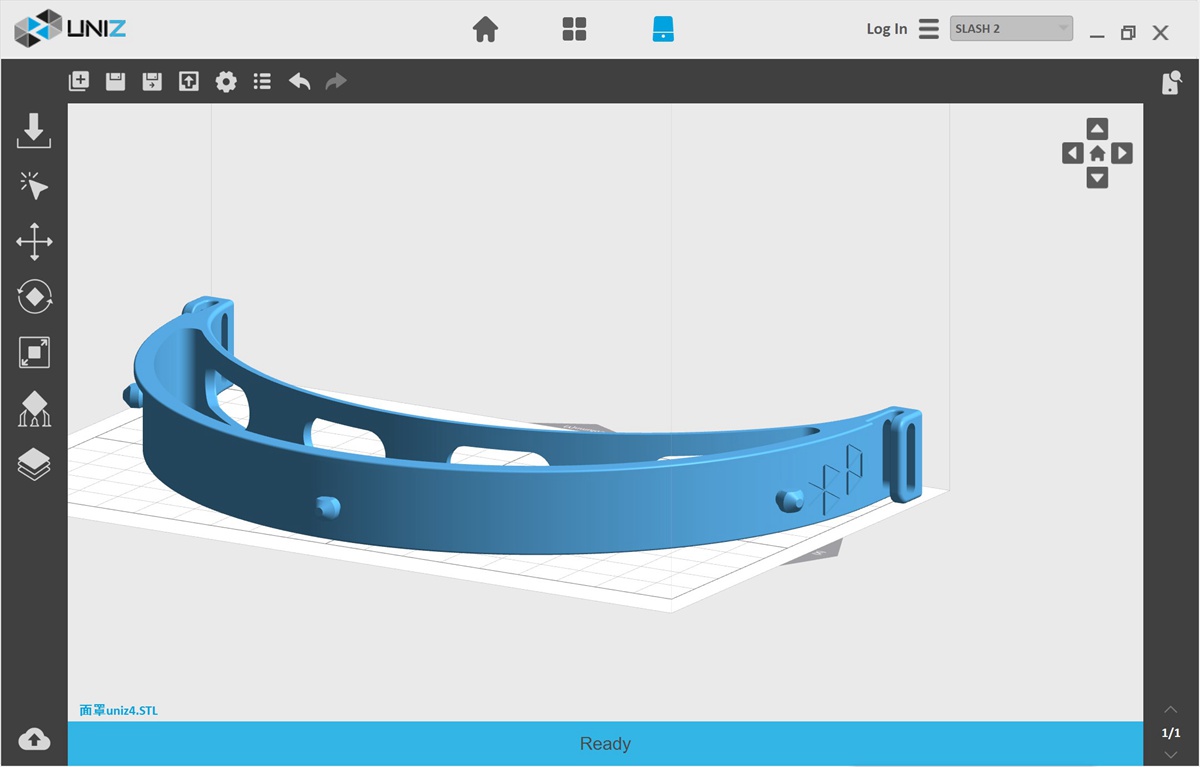
Task: Select the printer tab icon
Action: click(x=663, y=29)
